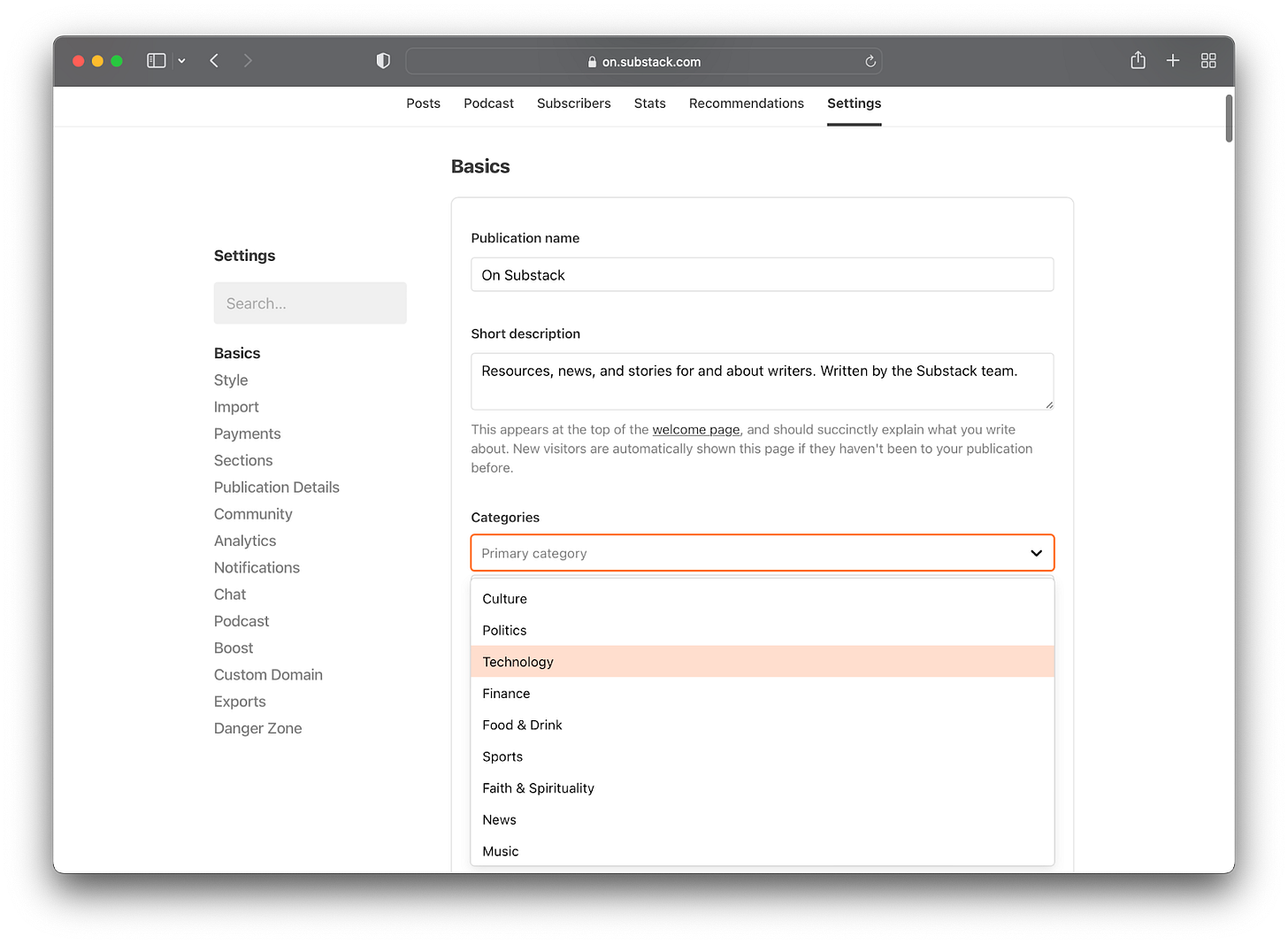Jump to Danger Zone section
Screen dimensions: 1288x944
257,728
